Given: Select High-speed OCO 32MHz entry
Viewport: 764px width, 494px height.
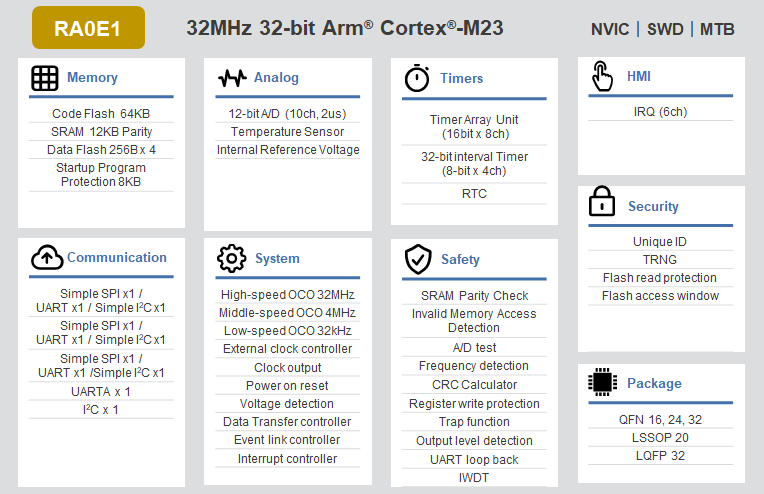Looking at the screenshot, I should pyautogui.click(x=287, y=295).
